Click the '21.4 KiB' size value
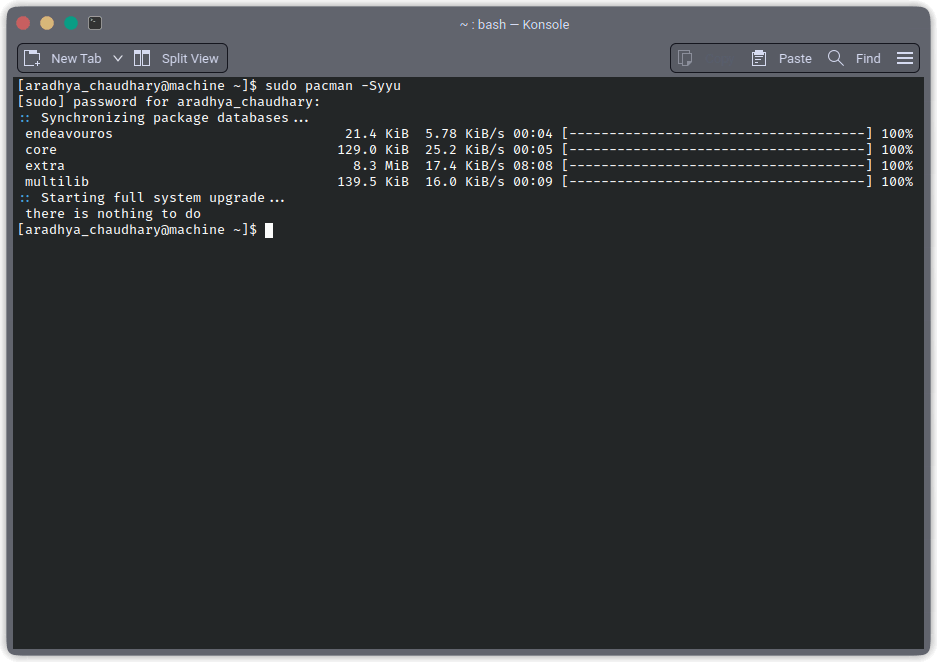The height and width of the screenshot is (662, 937). tap(377, 134)
